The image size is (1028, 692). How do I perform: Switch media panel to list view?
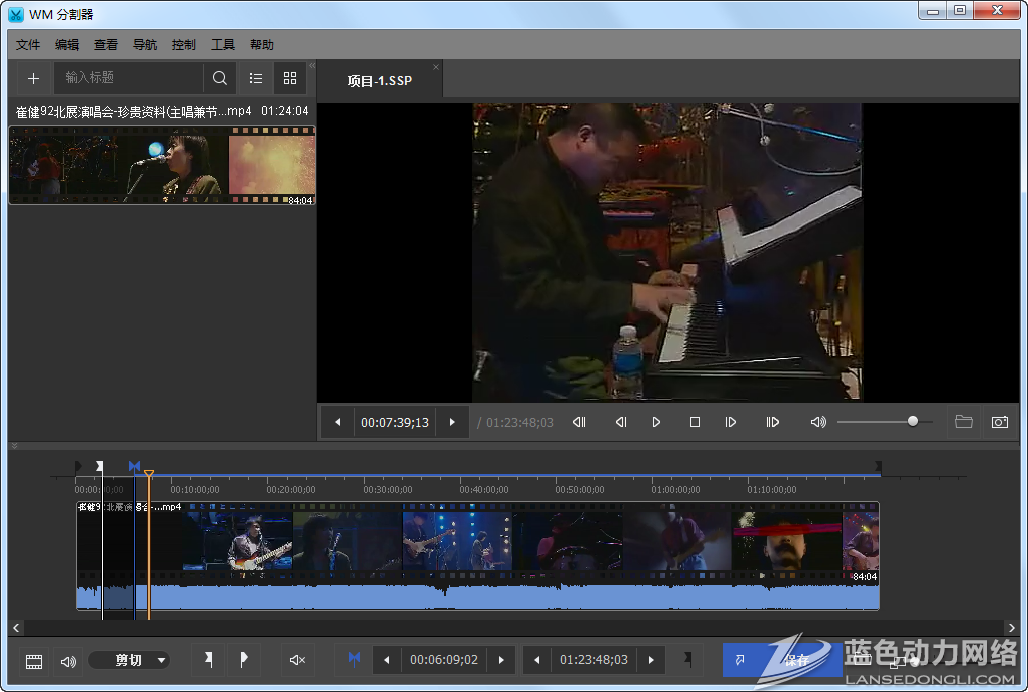(256, 78)
